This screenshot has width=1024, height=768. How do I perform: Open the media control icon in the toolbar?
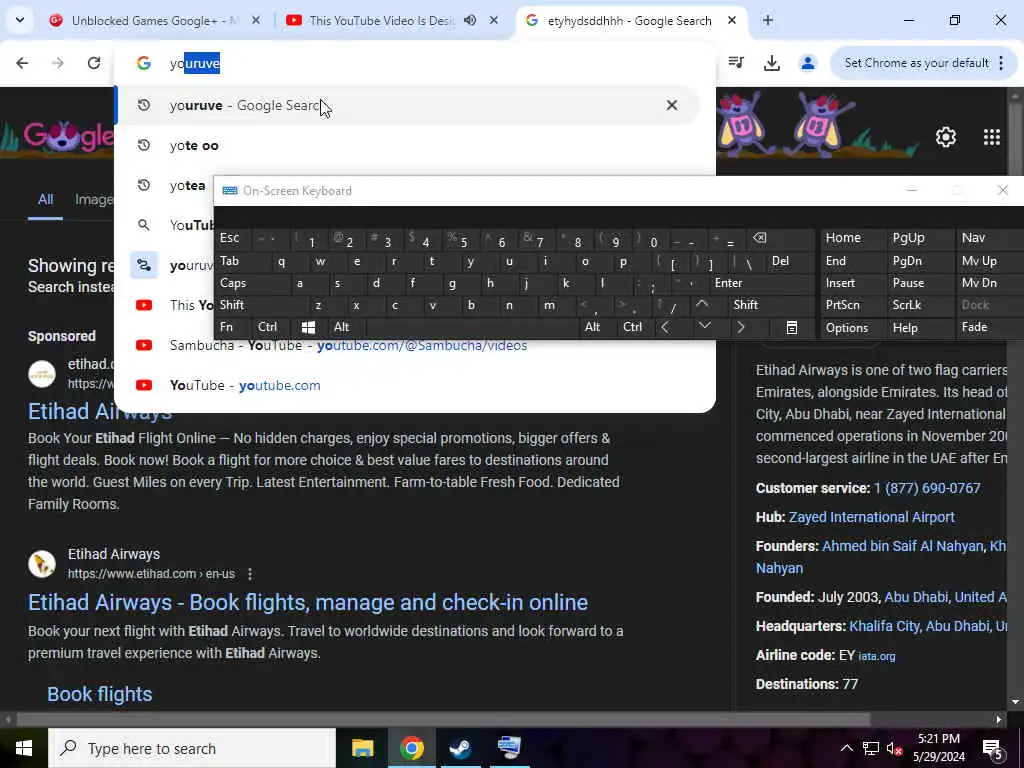click(x=736, y=63)
